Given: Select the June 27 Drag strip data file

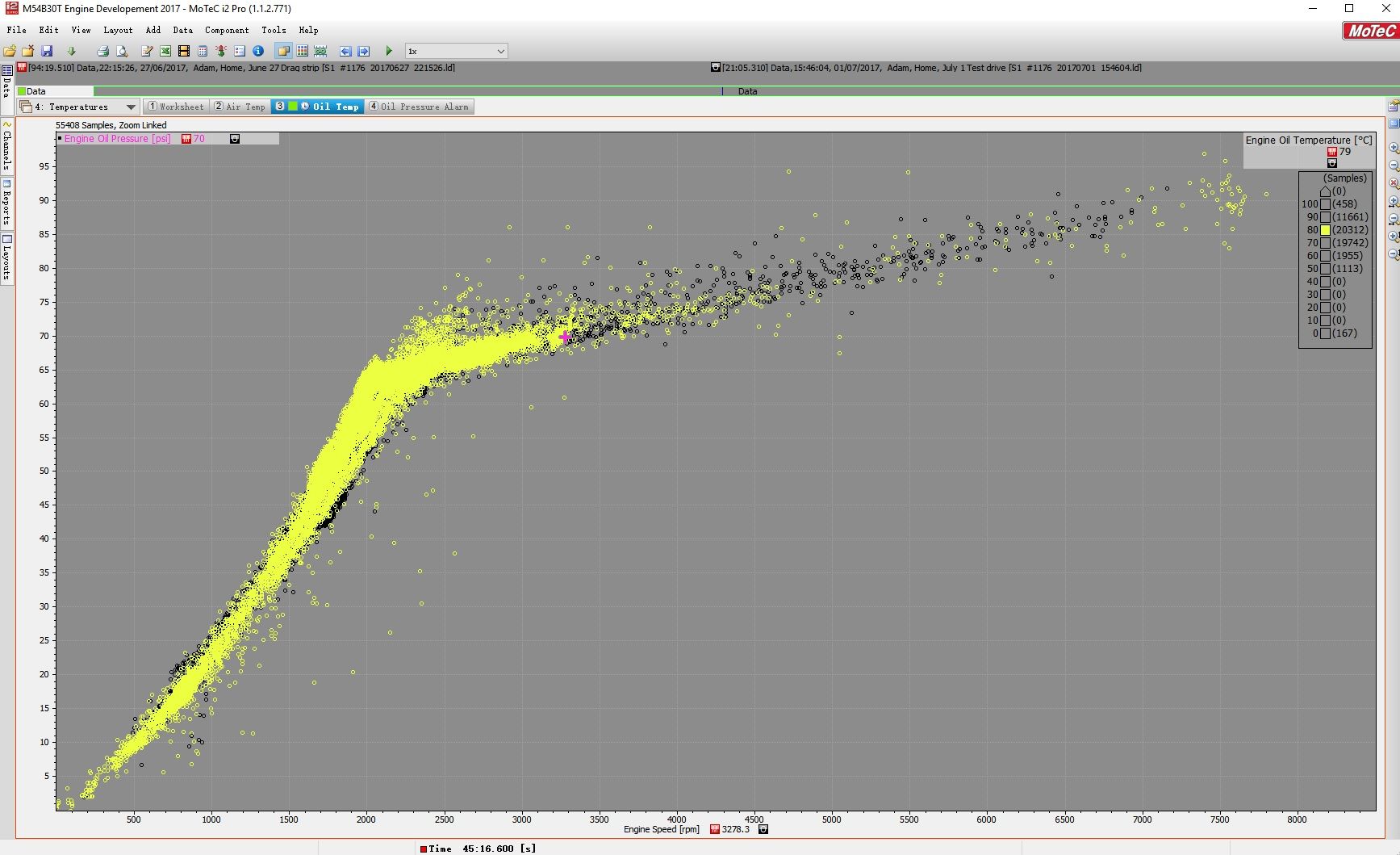Looking at the screenshot, I should (241, 68).
